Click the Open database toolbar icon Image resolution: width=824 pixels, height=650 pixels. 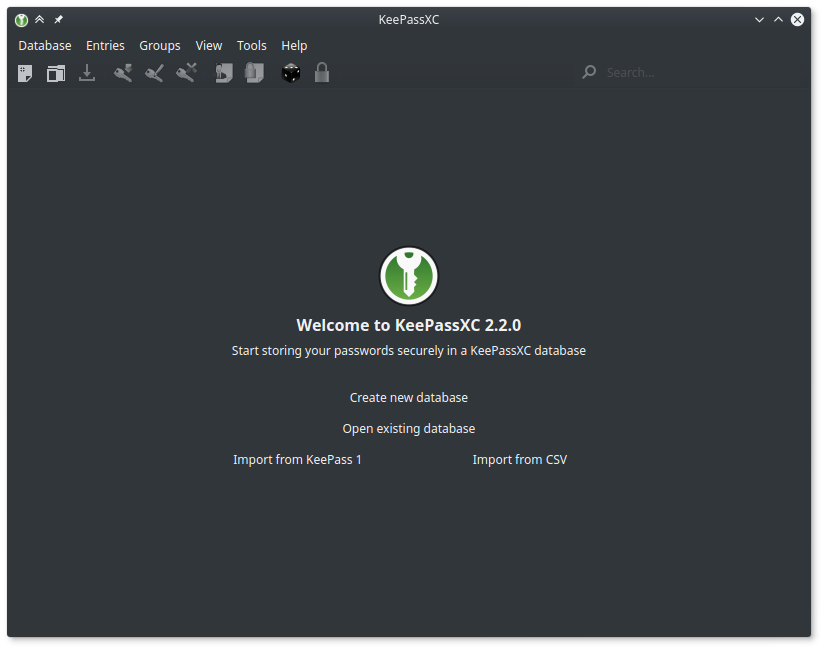56,73
